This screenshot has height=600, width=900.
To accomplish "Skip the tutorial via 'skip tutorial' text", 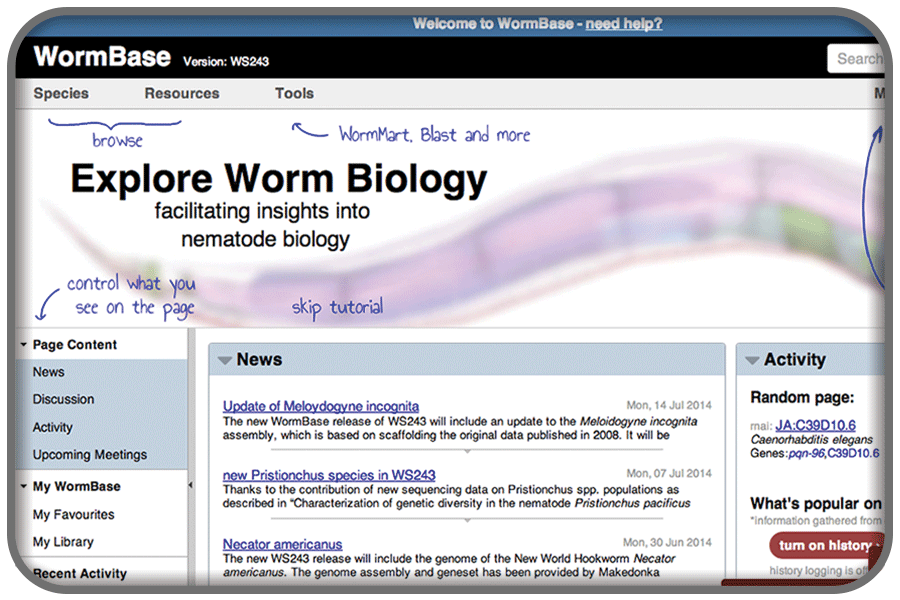I will pyautogui.click(x=337, y=307).
